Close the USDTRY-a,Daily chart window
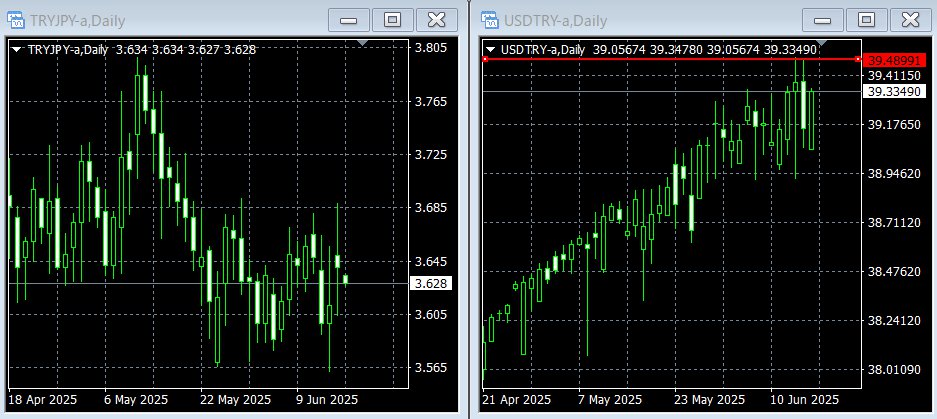The image size is (937, 419). 910,20
